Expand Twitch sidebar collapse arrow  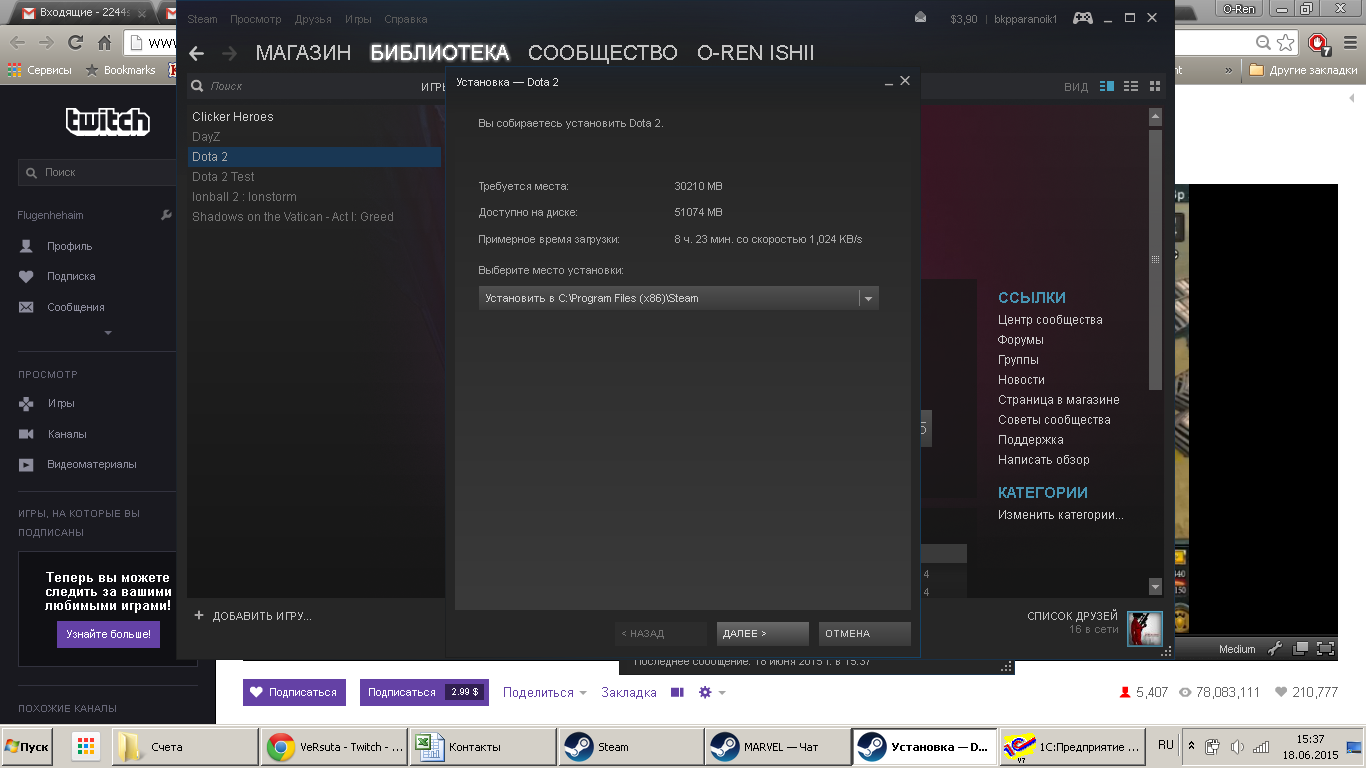[108, 333]
